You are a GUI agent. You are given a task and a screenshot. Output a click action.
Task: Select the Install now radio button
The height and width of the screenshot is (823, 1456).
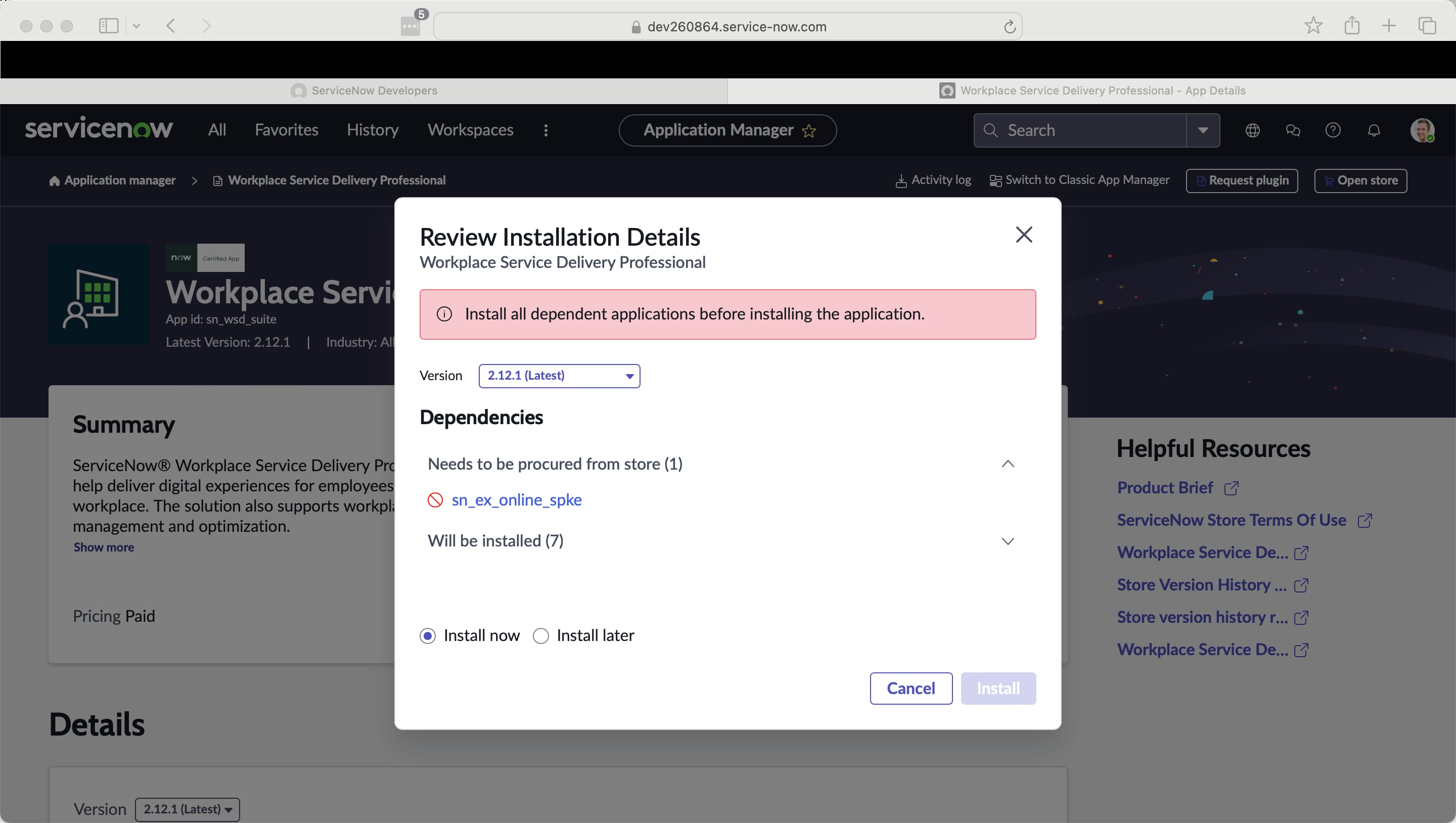pyautogui.click(x=428, y=635)
